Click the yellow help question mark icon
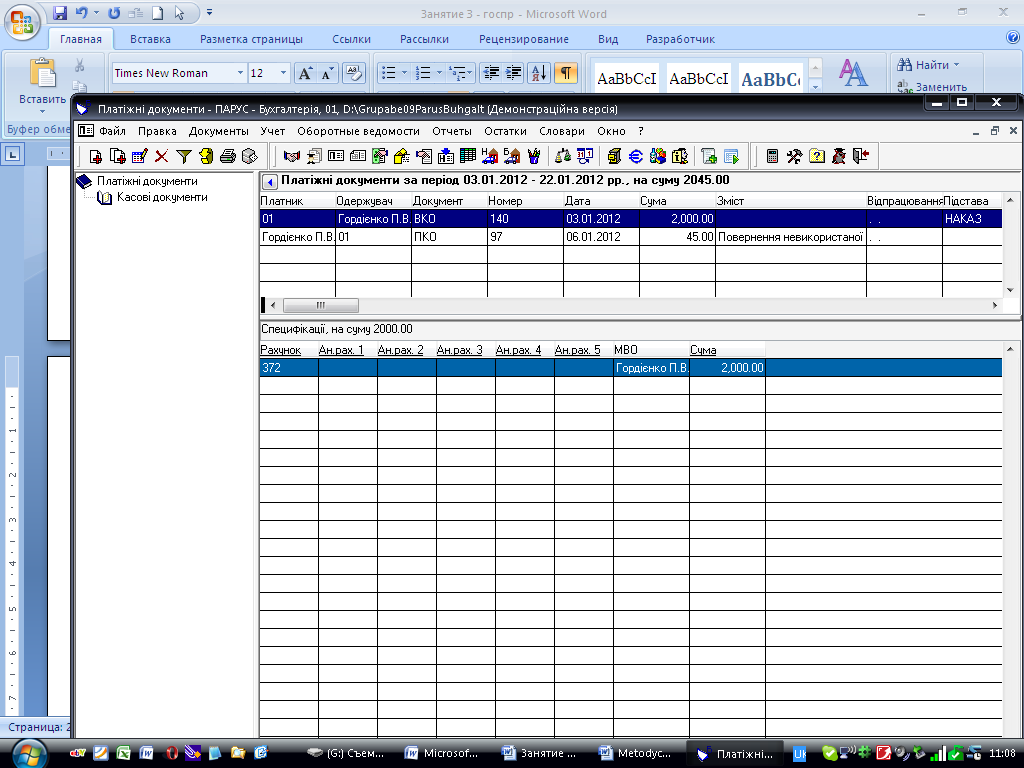Image resolution: width=1024 pixels, height=768 pixels. coord(816,156)
